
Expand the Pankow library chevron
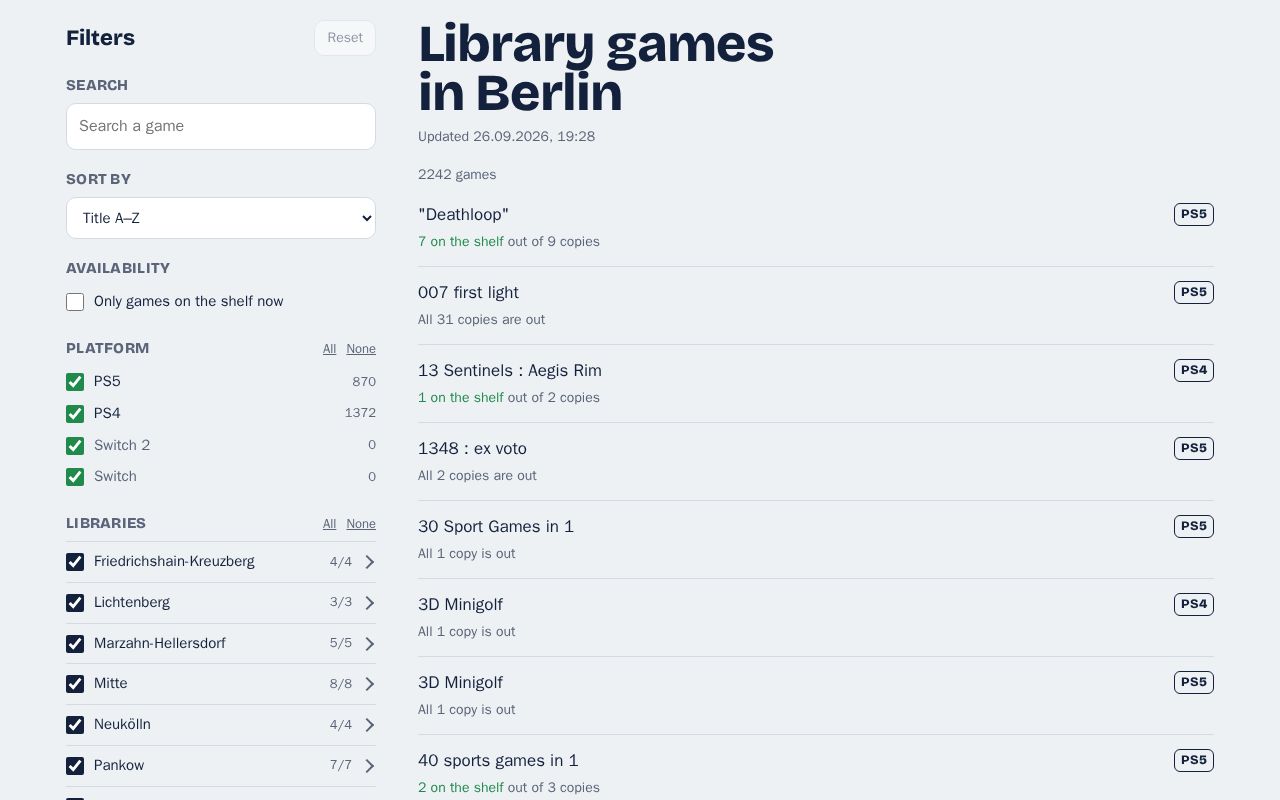coord(369,766)
